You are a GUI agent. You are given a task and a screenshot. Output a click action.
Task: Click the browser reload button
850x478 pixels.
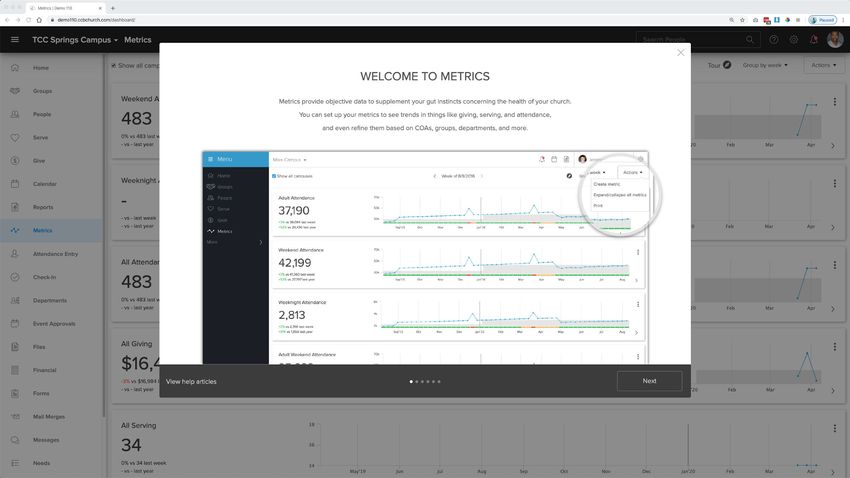point(28,20)
